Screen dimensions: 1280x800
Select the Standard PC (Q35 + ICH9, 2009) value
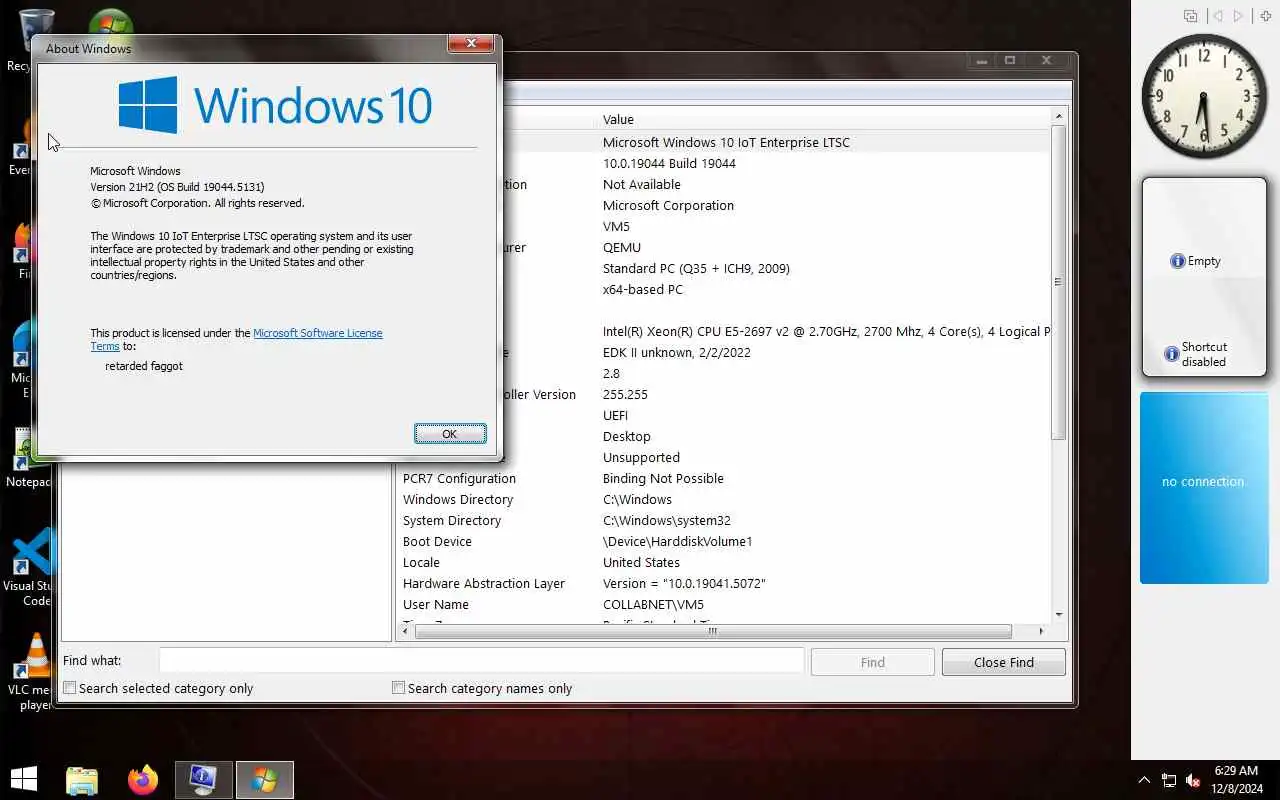(x=696, y=268)
